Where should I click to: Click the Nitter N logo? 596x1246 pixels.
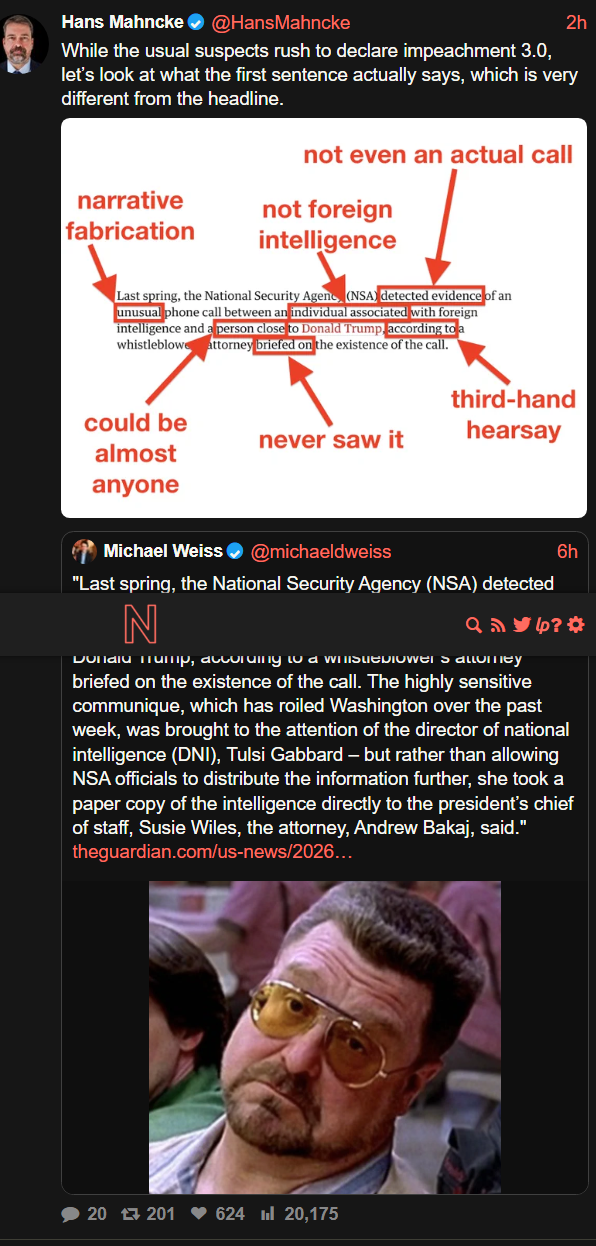click(x=141, y=625)
